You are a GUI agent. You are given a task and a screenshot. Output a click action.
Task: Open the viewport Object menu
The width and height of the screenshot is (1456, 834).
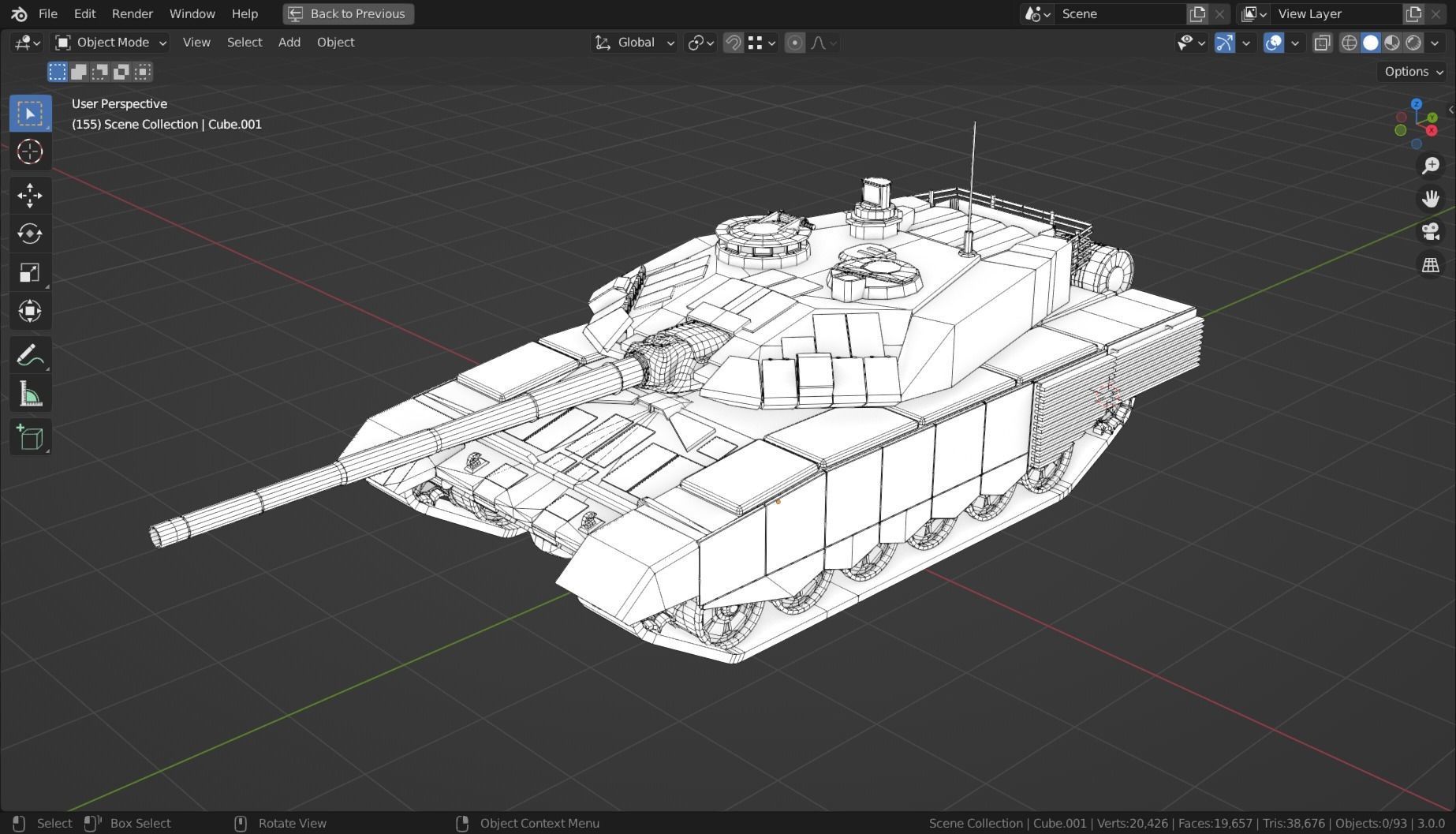coord(335,43)
